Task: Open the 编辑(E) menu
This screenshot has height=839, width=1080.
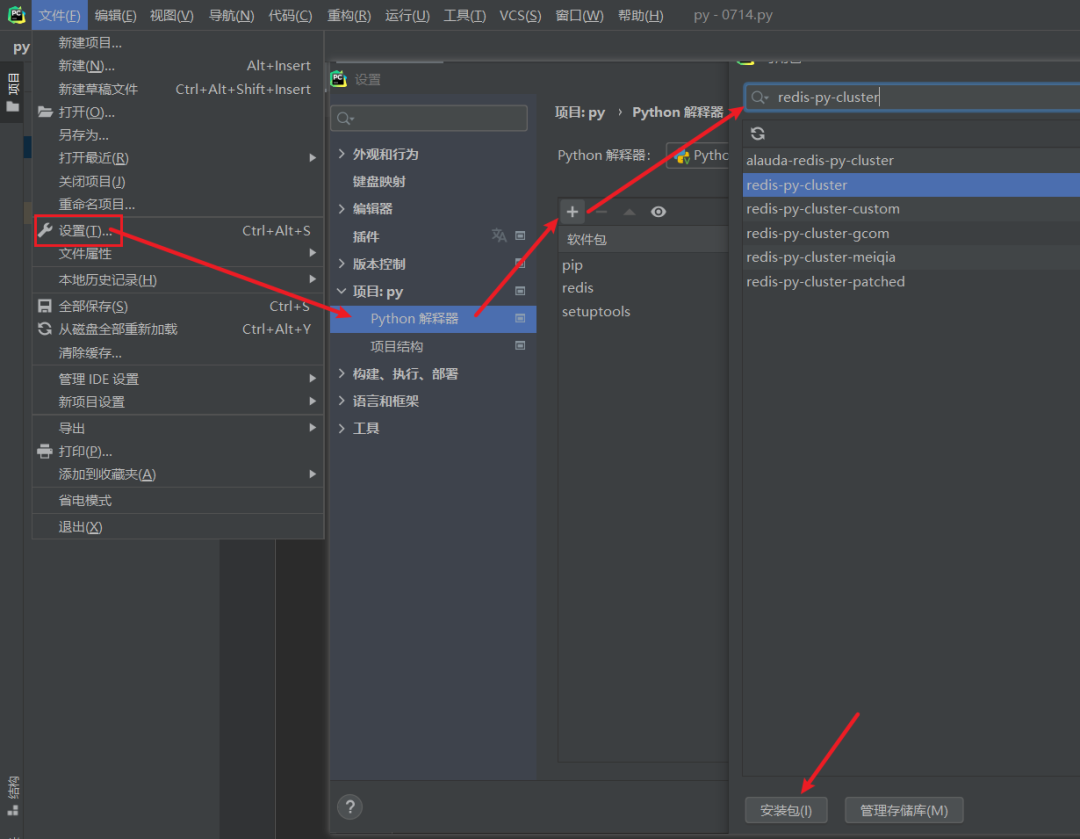Action: pyautogui.click(x=115, y=15)
